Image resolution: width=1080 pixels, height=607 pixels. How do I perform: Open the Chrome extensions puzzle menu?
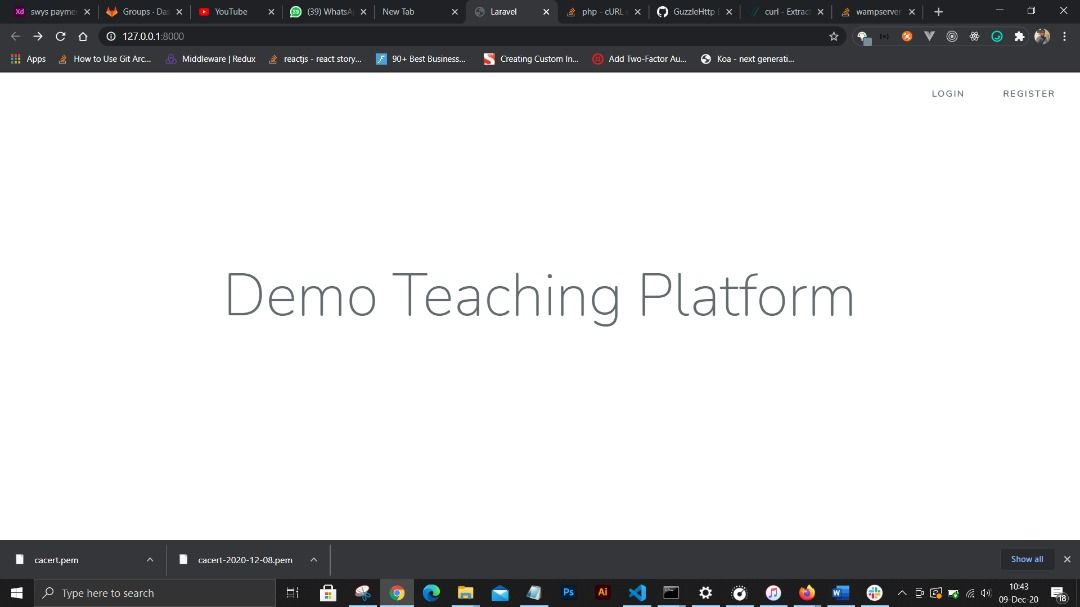(1019, 37)
